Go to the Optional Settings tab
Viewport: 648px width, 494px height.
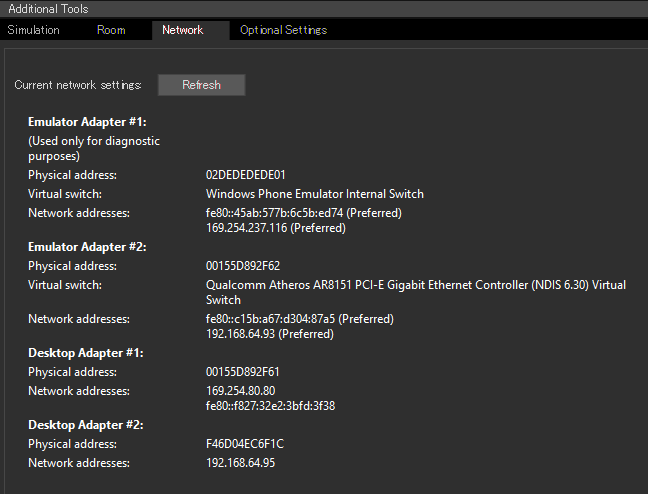coord(283,30)
